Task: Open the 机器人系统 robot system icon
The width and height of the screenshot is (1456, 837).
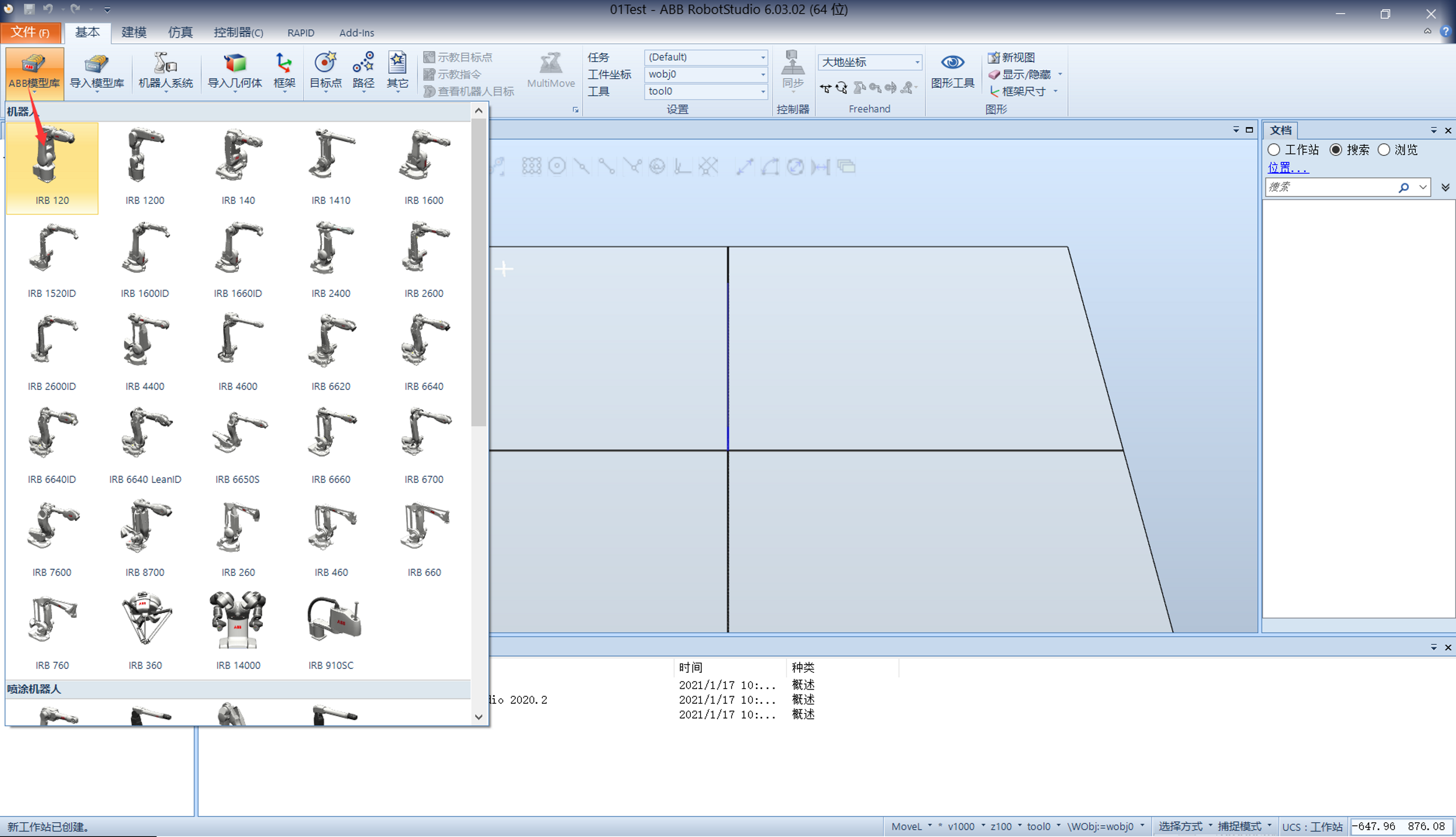Action: [165, 64]
